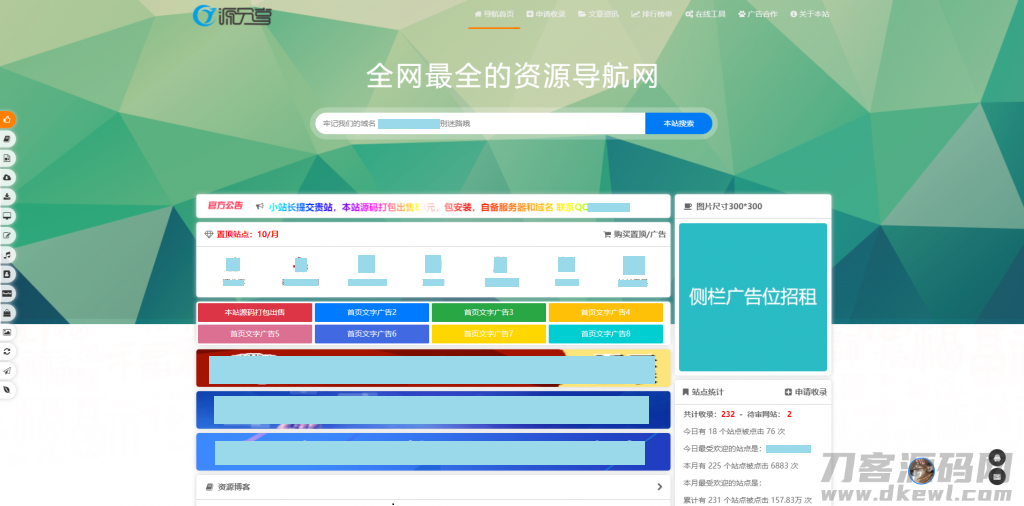Click the cloud icon in left sidebar
Screen dimensions: 1024x506
click(7, 177)
